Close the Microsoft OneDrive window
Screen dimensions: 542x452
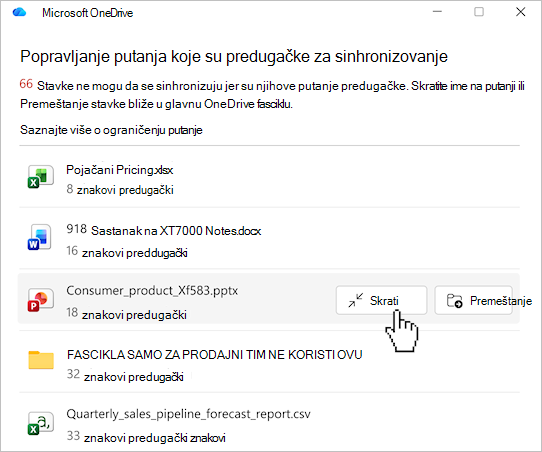(x=521, y=12)
